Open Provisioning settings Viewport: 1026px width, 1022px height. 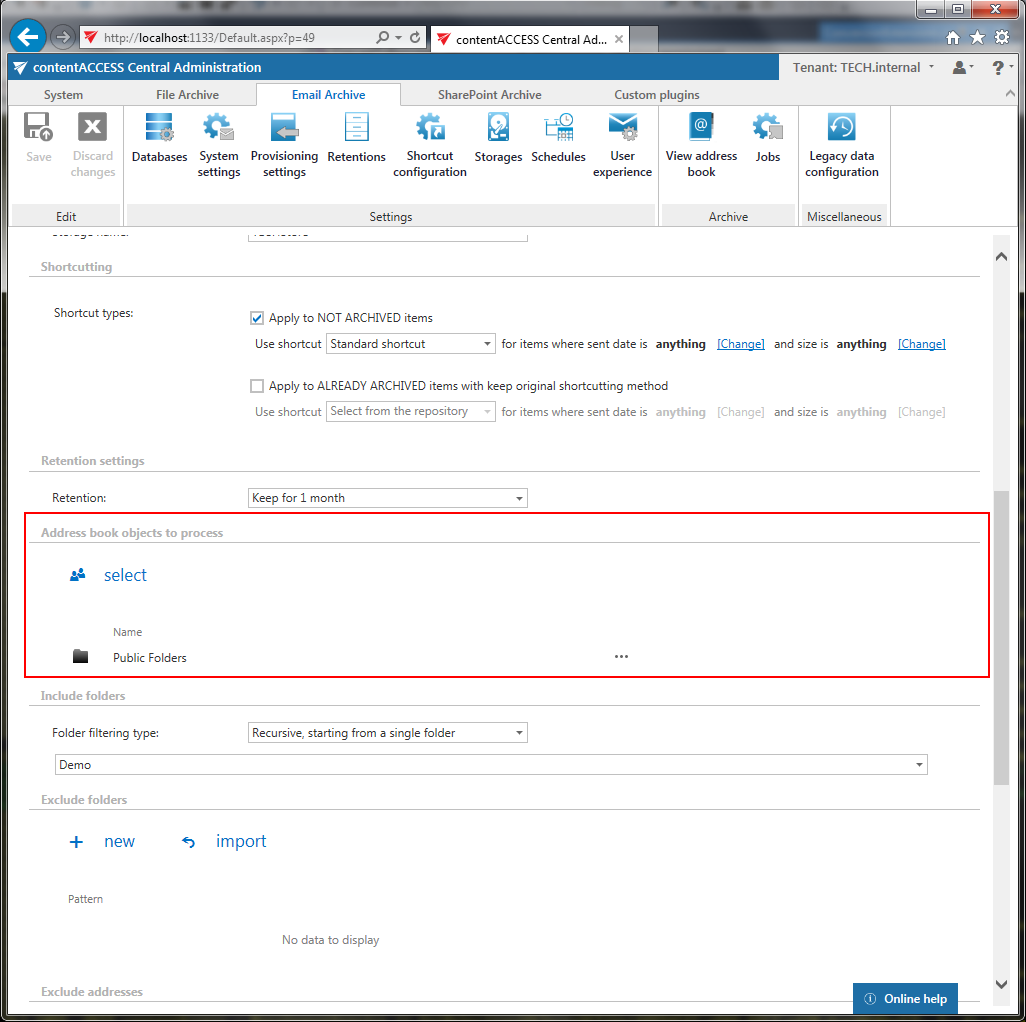point(284,145)
